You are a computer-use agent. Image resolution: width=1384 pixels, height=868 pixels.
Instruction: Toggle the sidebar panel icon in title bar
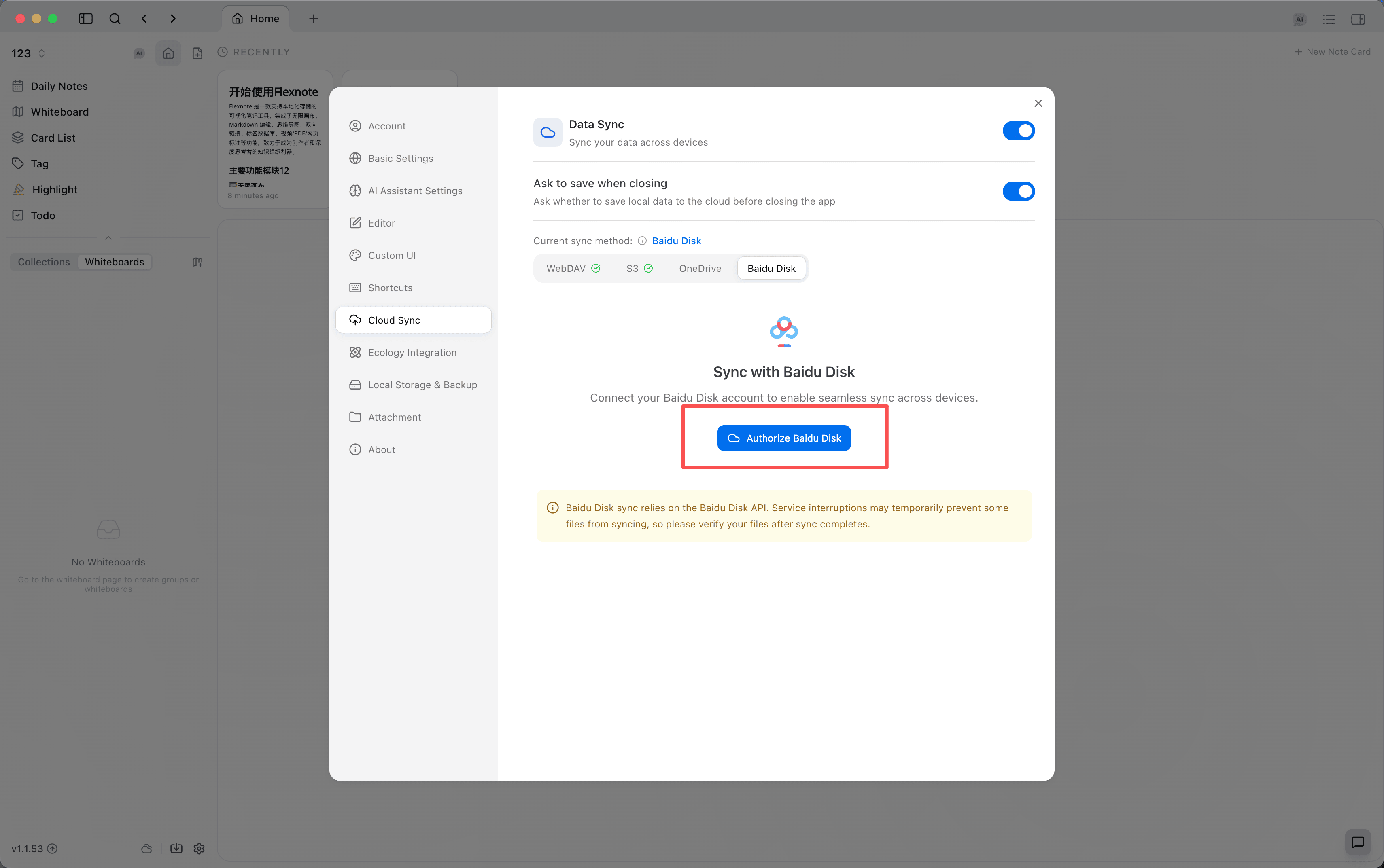(x=85, y=19)
